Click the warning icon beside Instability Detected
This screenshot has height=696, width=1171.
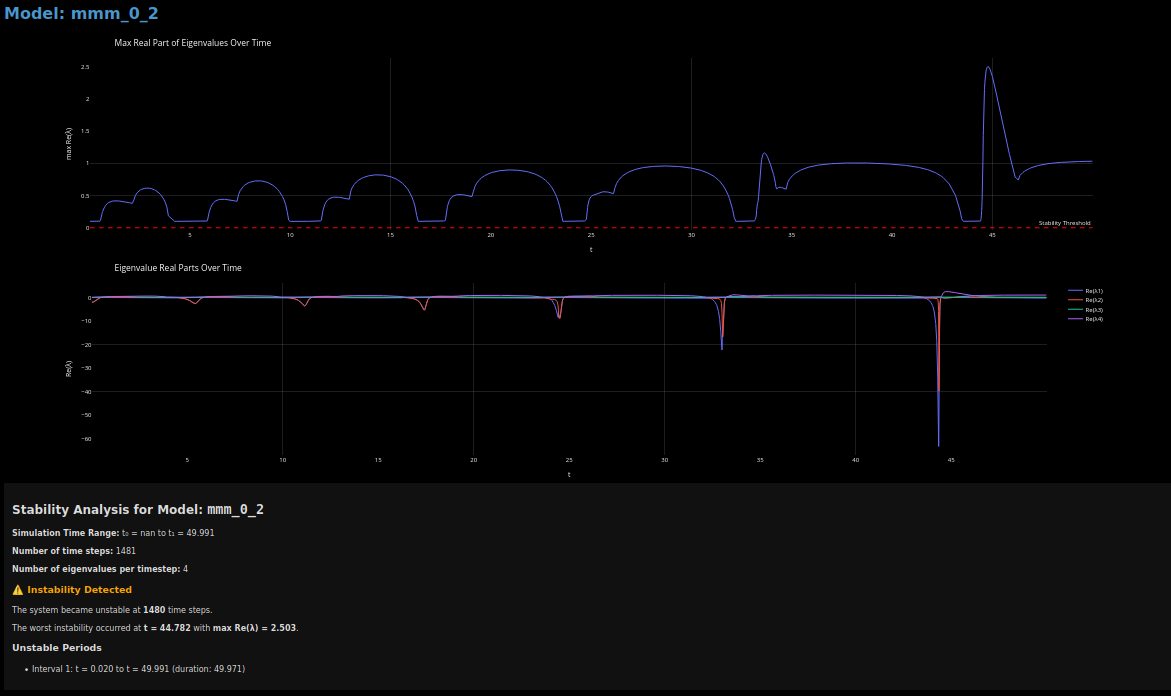(x=18, y=590)
